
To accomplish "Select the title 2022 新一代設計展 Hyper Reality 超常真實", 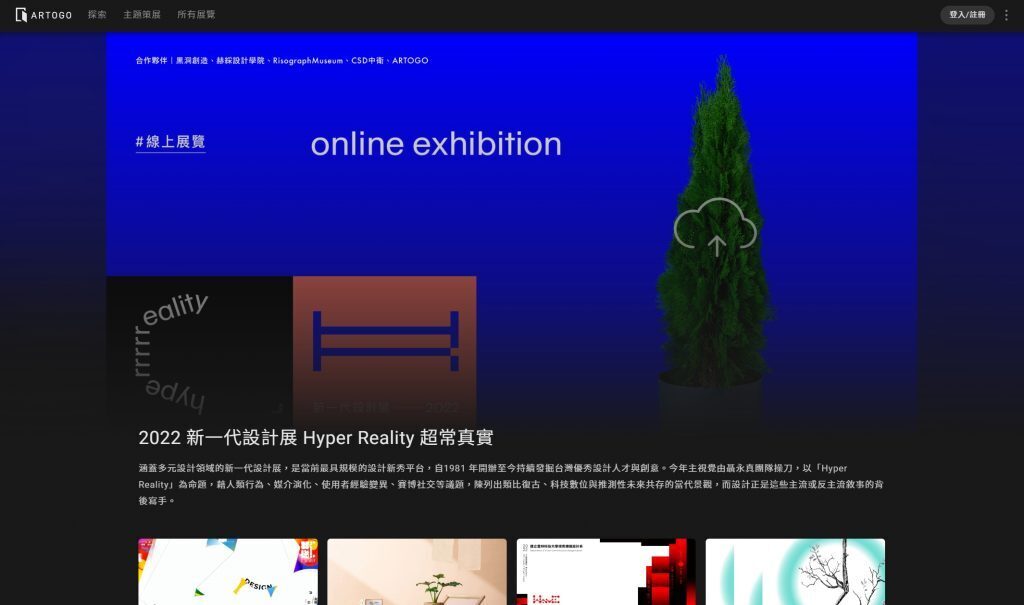I will pyautogui.click(x=315, y=437).
